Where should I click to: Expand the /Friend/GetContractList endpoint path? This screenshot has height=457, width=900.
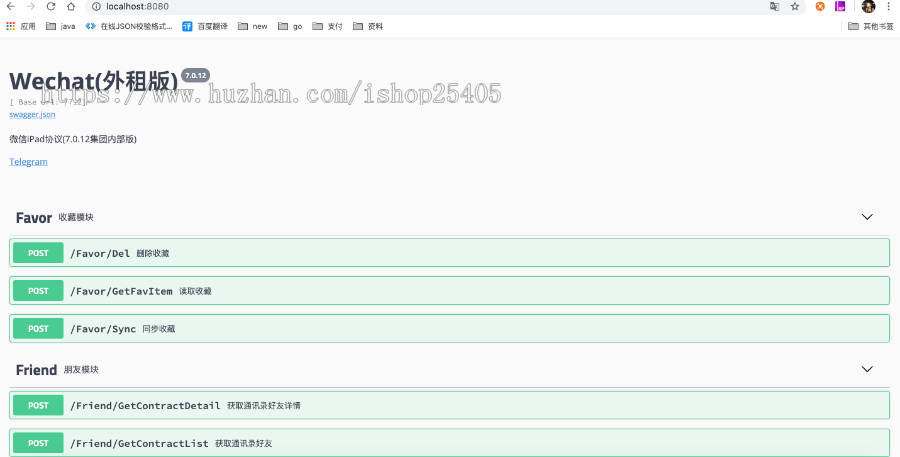(139, 443)
